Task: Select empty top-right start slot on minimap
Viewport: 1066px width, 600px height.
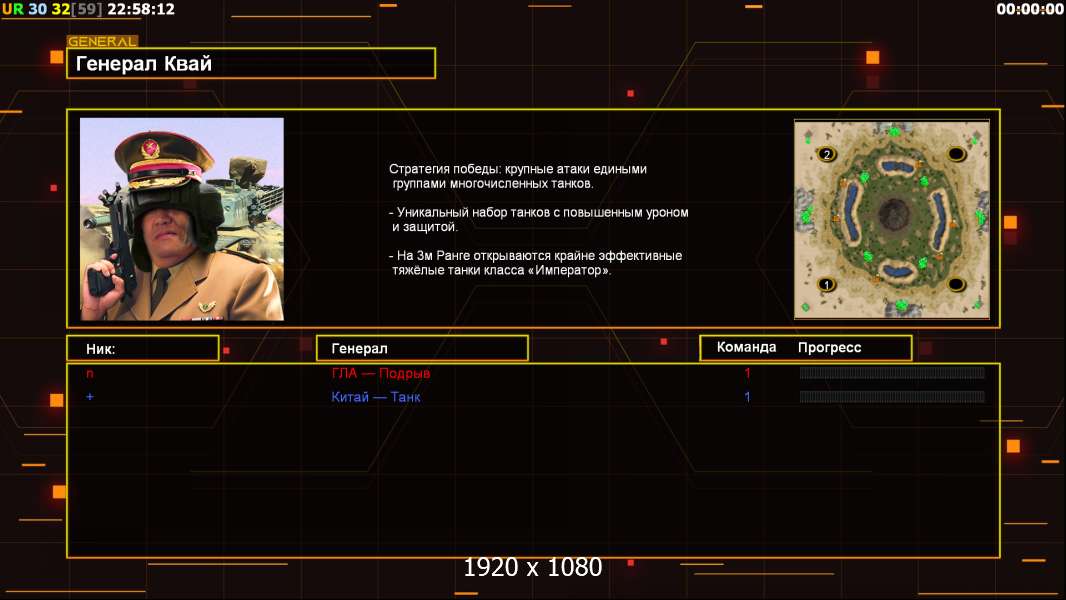Action: [956, 154]
